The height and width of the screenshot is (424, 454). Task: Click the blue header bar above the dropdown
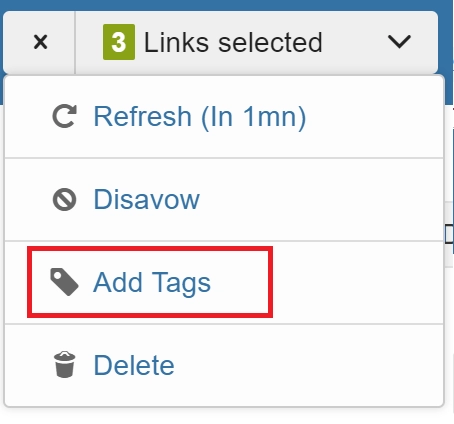(227, 5)
